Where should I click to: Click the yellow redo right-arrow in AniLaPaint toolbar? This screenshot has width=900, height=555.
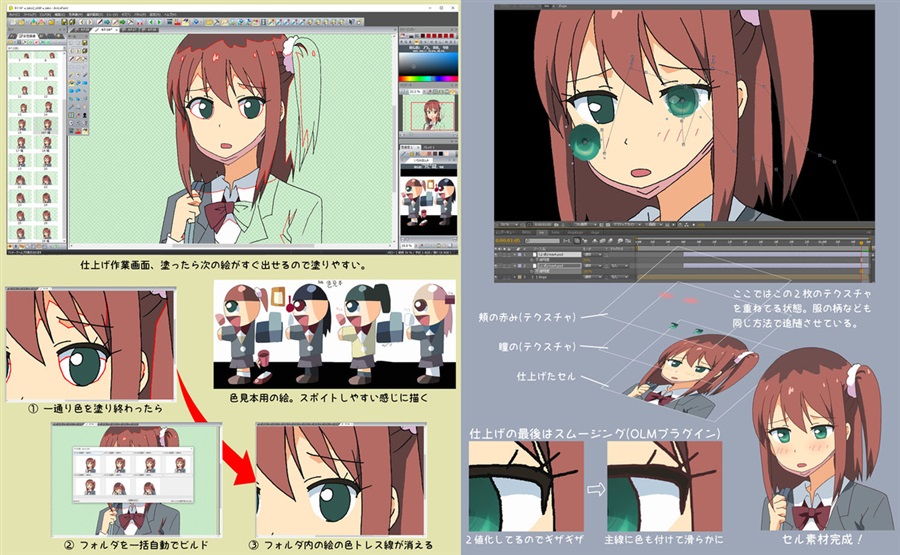pos(90,22)
